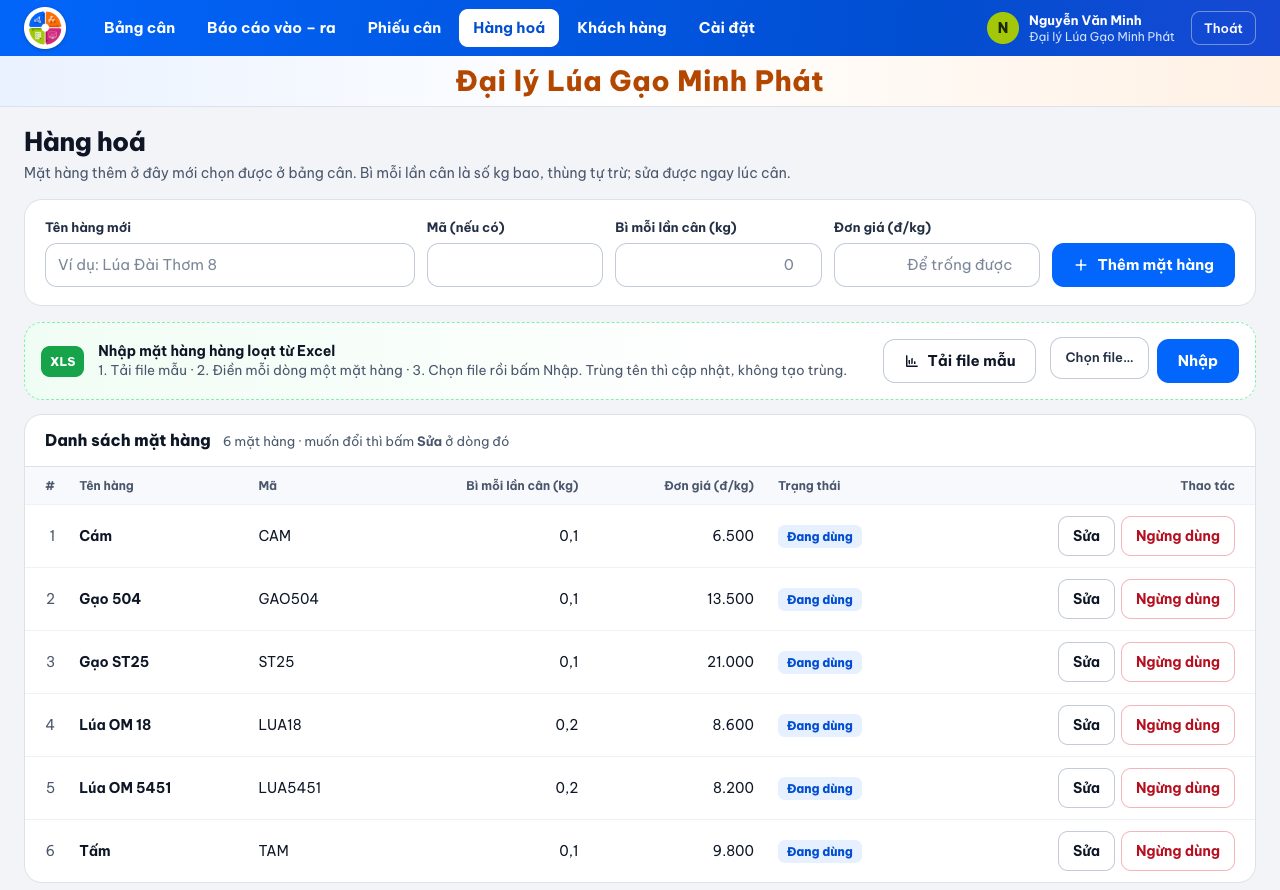The width and height of the screenshot is (1280, 890).
Task: Select the item name Lúa OM 18
Action: pos(115,725)
